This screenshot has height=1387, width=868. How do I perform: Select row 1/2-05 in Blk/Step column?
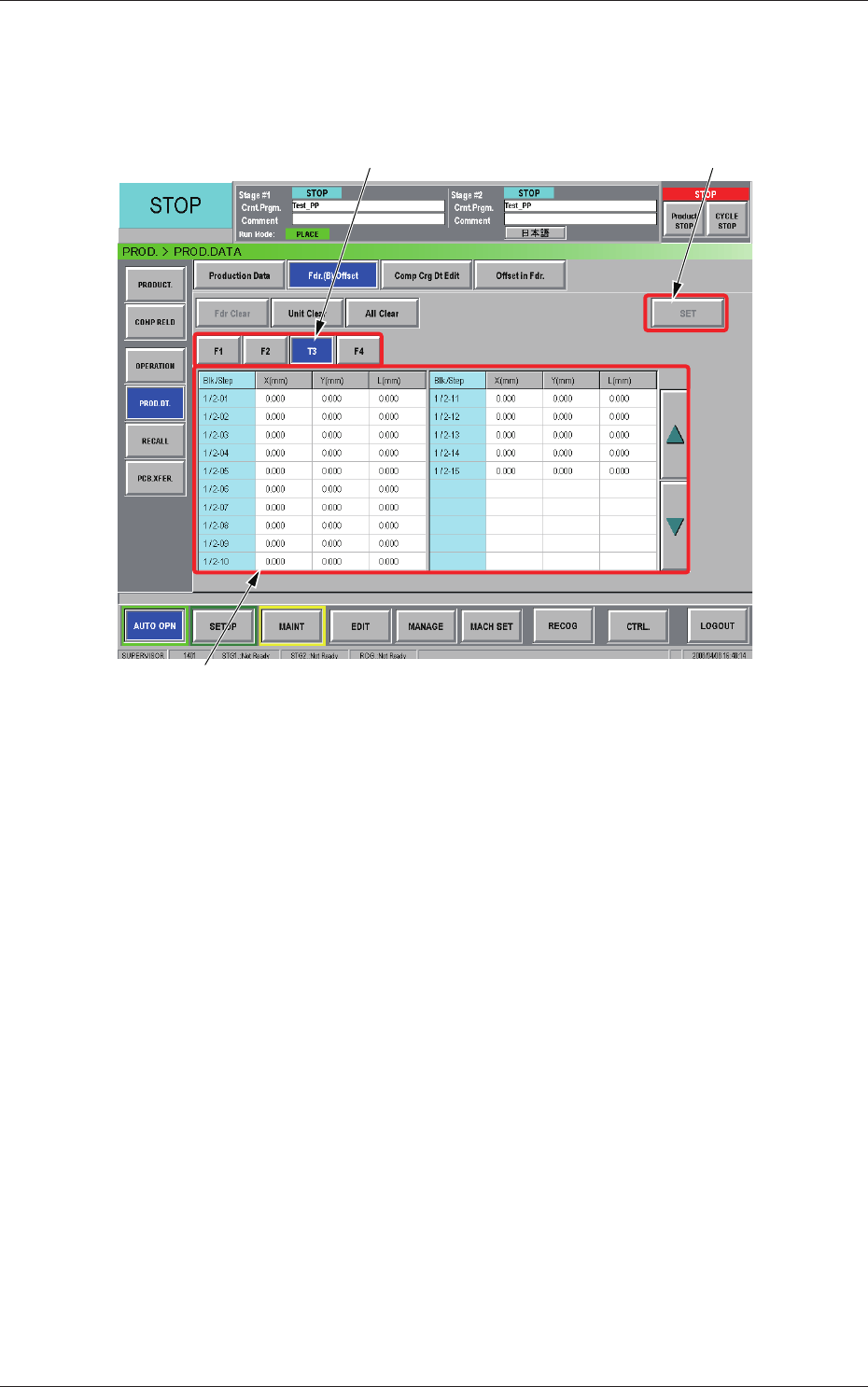226,471
